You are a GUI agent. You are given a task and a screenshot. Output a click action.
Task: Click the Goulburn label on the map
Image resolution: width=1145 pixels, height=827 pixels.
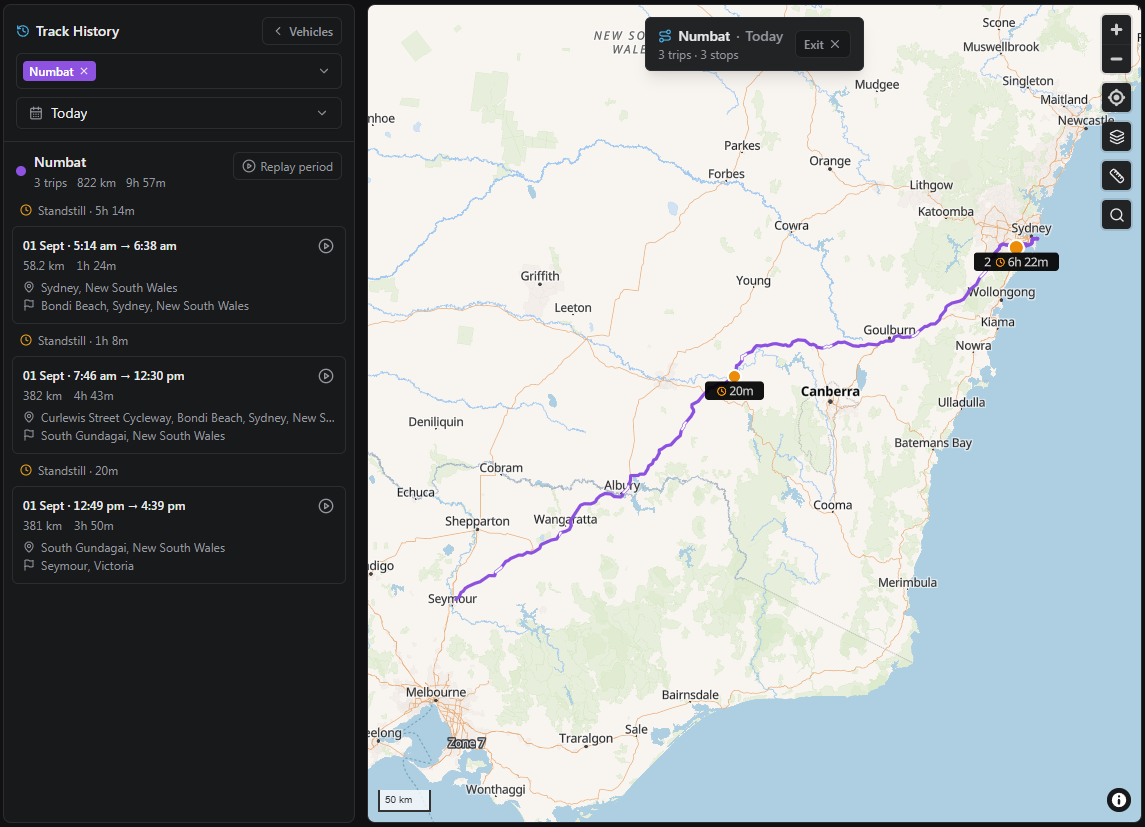pos(889,330)
